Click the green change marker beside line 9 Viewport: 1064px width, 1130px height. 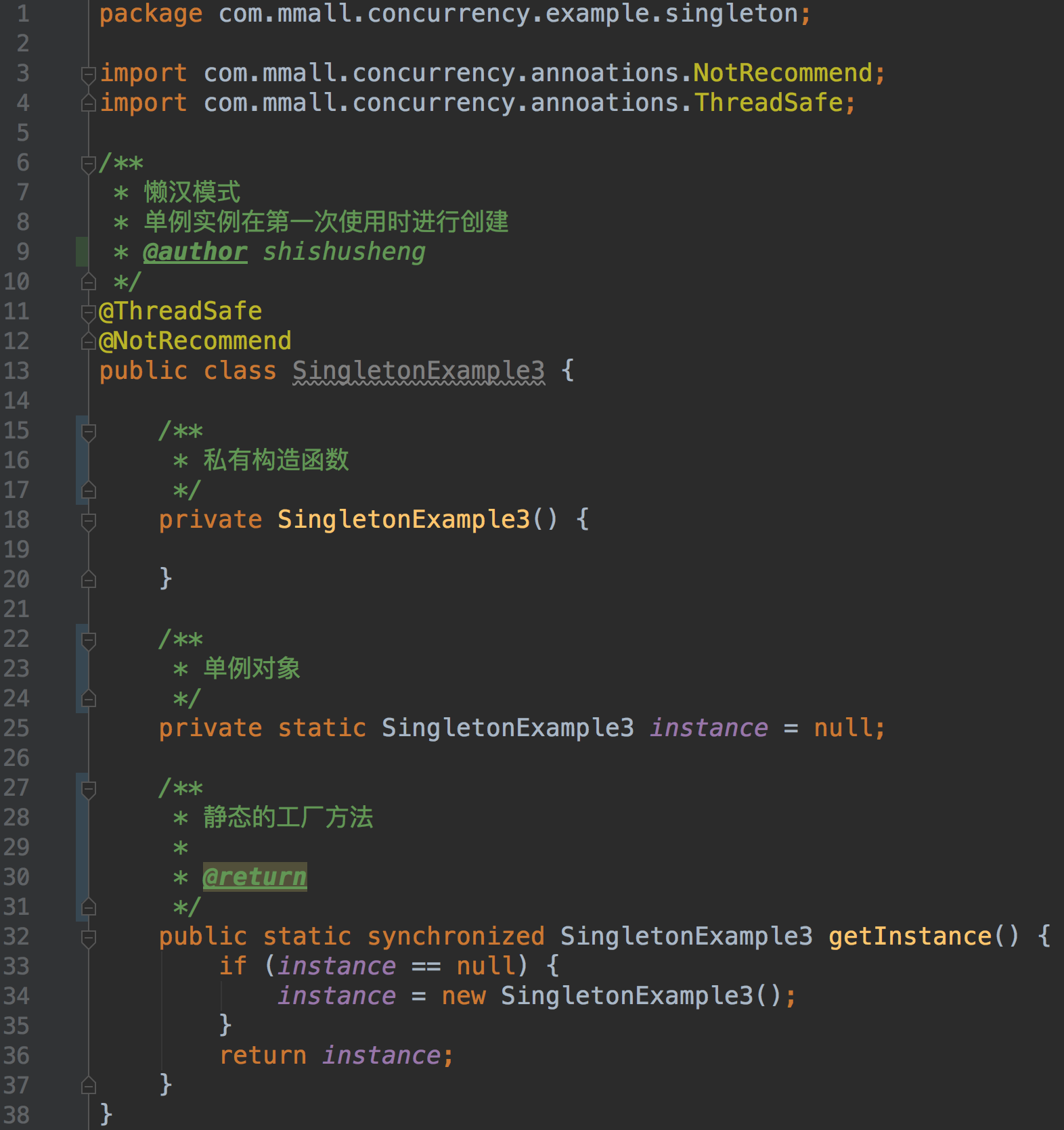(82, 252)
